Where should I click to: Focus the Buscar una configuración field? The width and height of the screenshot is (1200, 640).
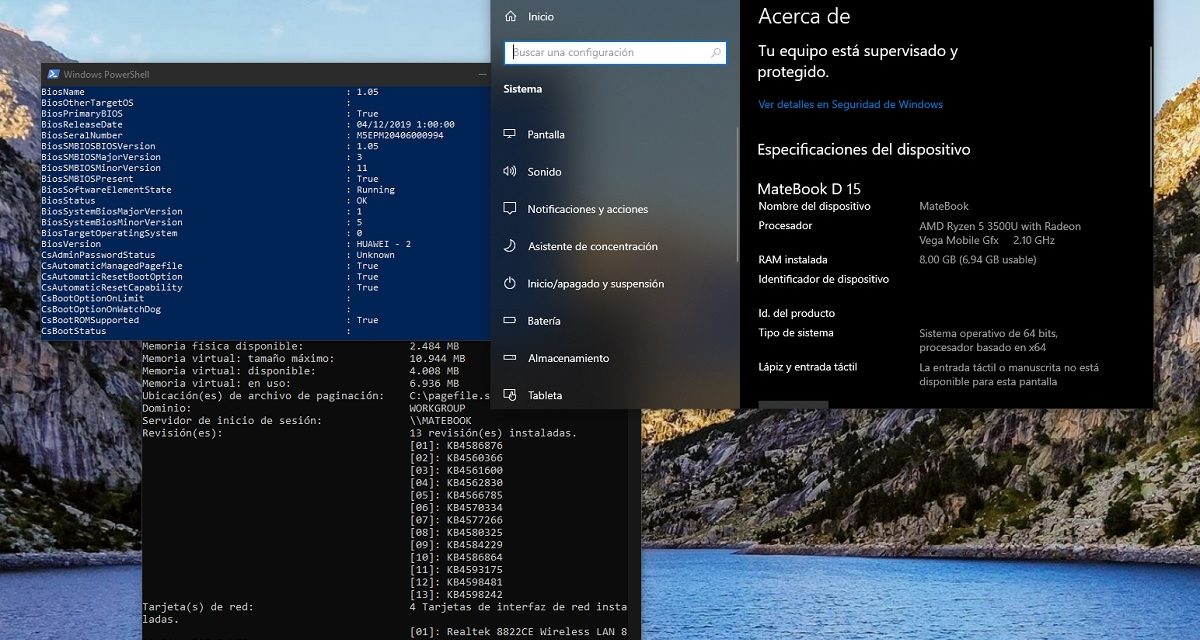[610, 53]
